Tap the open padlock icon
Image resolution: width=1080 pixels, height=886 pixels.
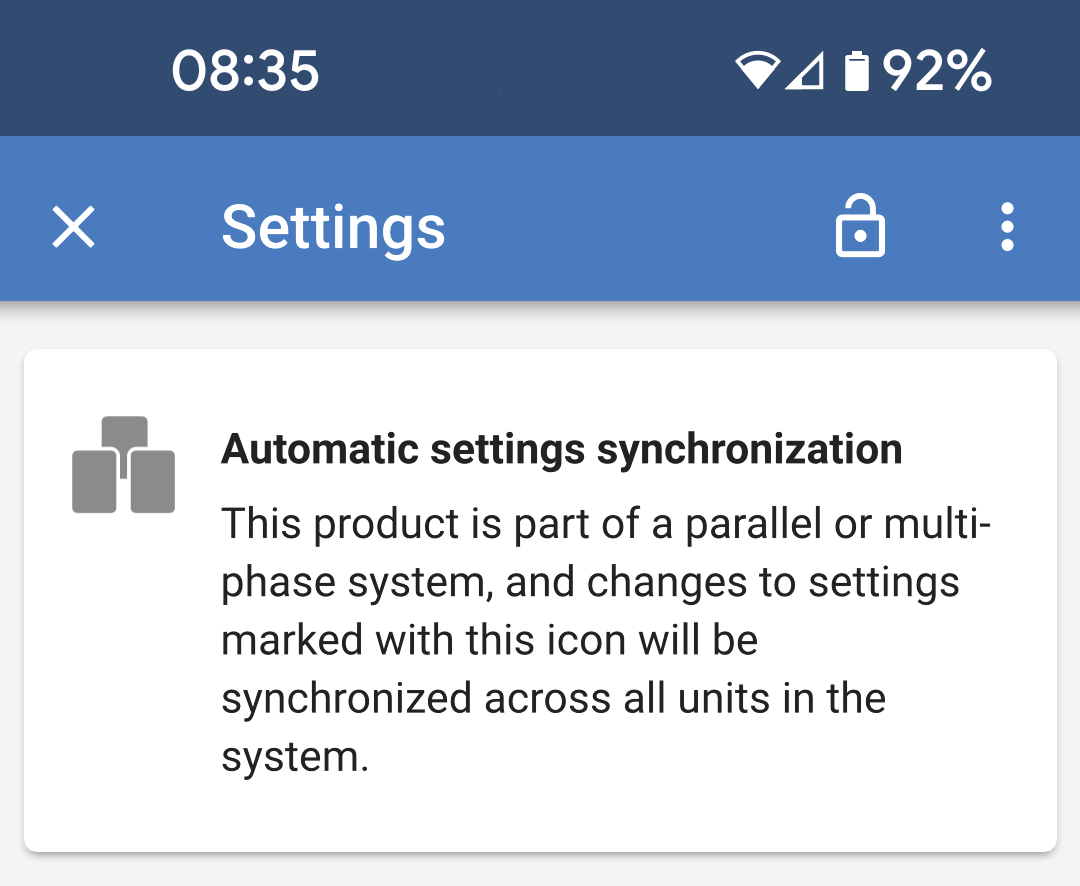(x=860, y=227)
